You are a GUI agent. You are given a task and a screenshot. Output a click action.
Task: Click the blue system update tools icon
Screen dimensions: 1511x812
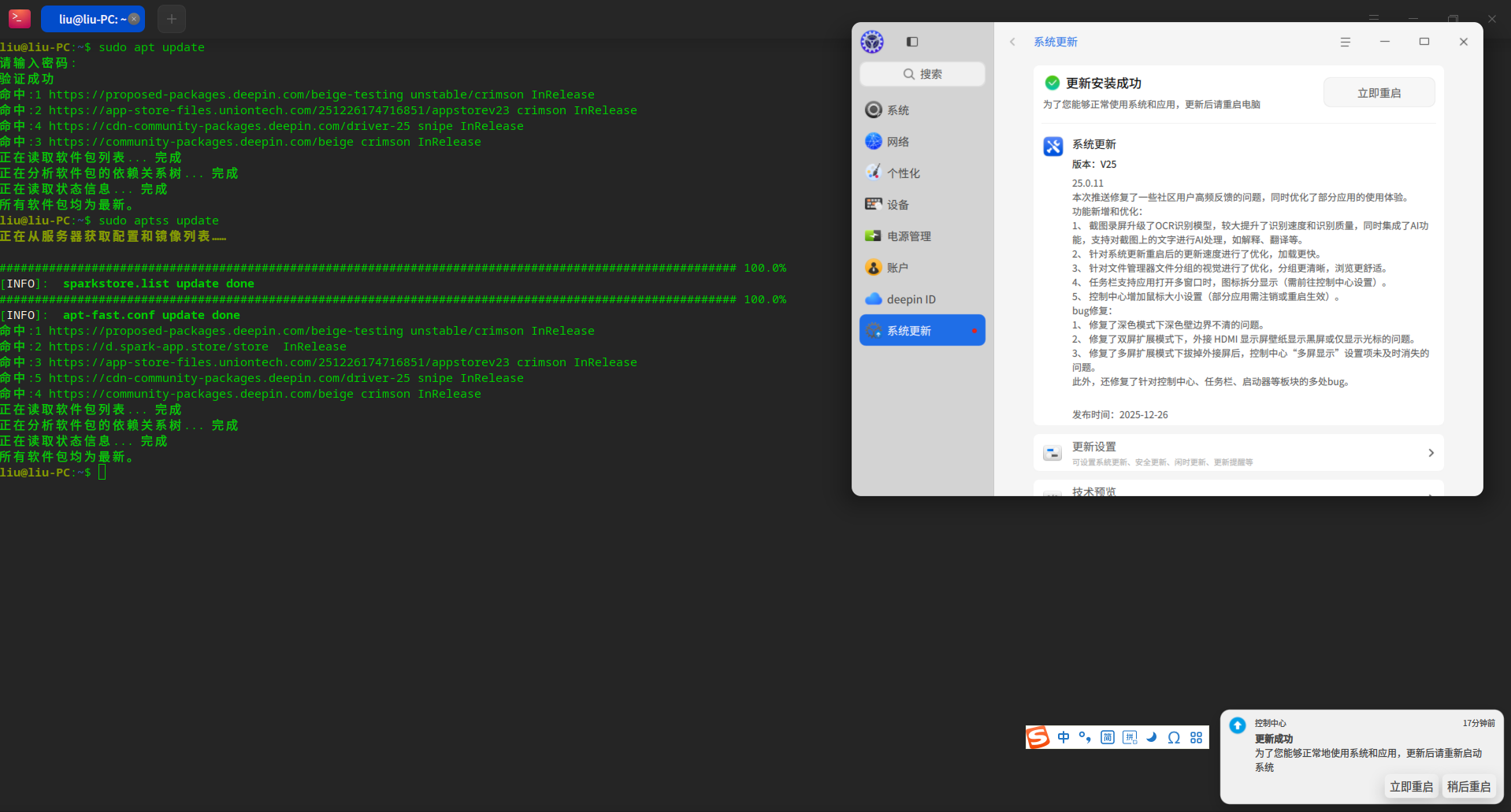pos(1053,146)
